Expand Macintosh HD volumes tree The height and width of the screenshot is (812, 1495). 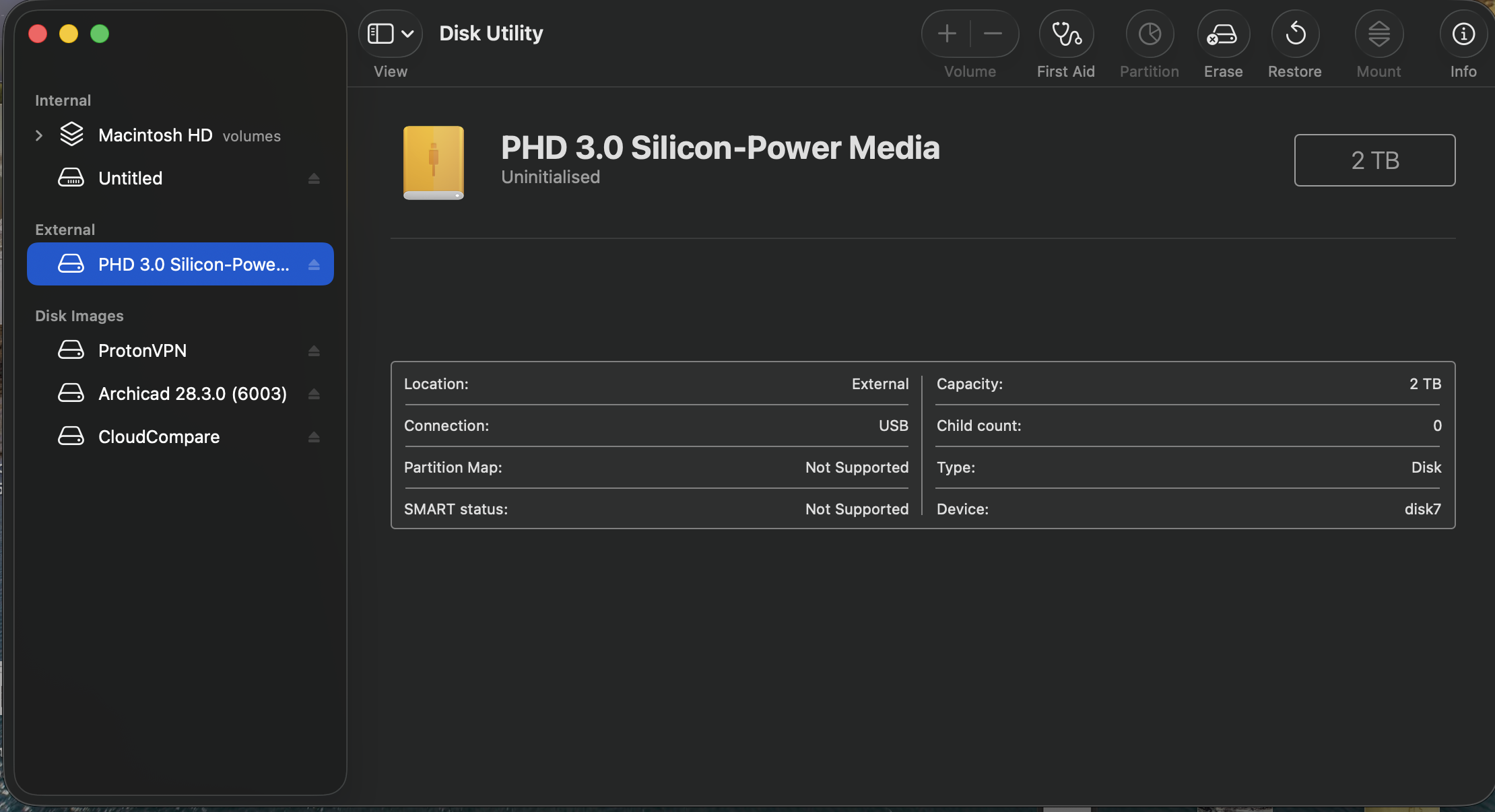coord(39,135)
